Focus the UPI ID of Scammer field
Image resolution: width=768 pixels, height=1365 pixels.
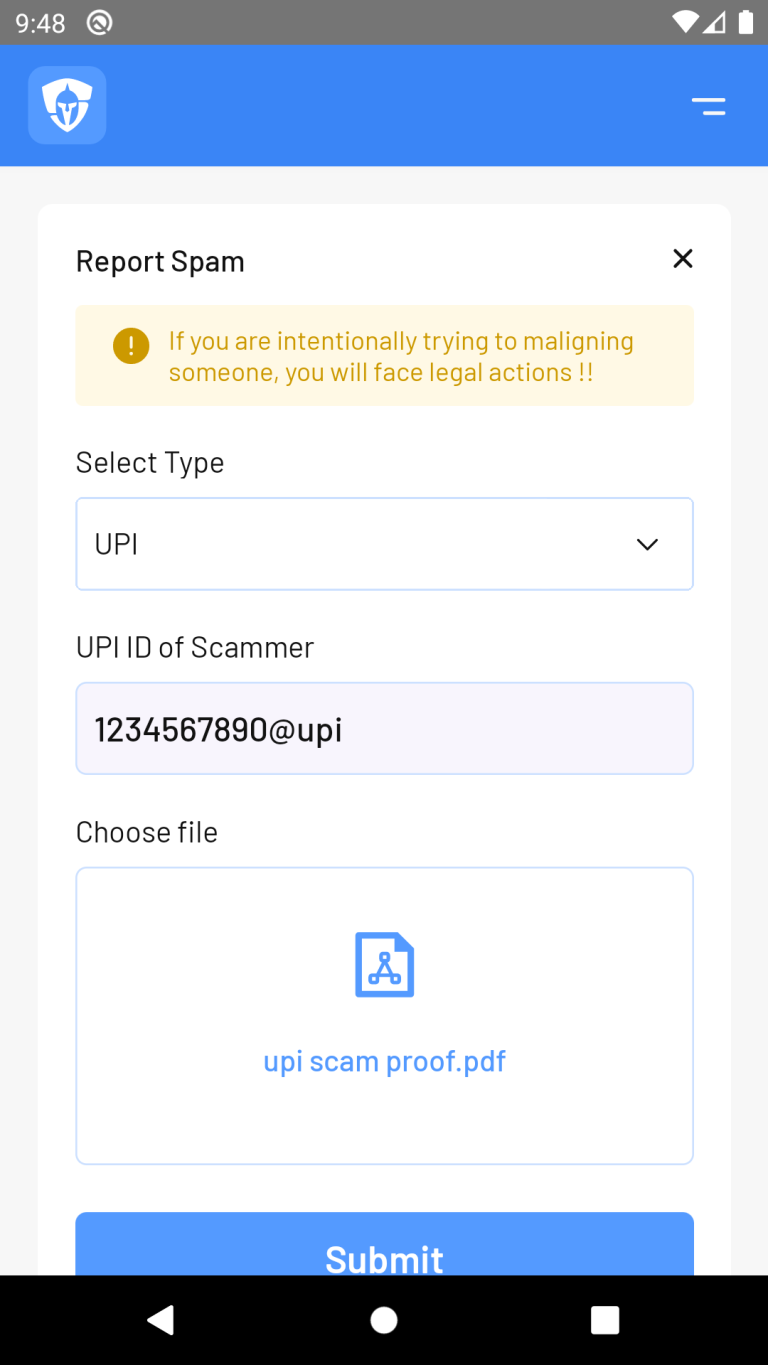[384, 729]
